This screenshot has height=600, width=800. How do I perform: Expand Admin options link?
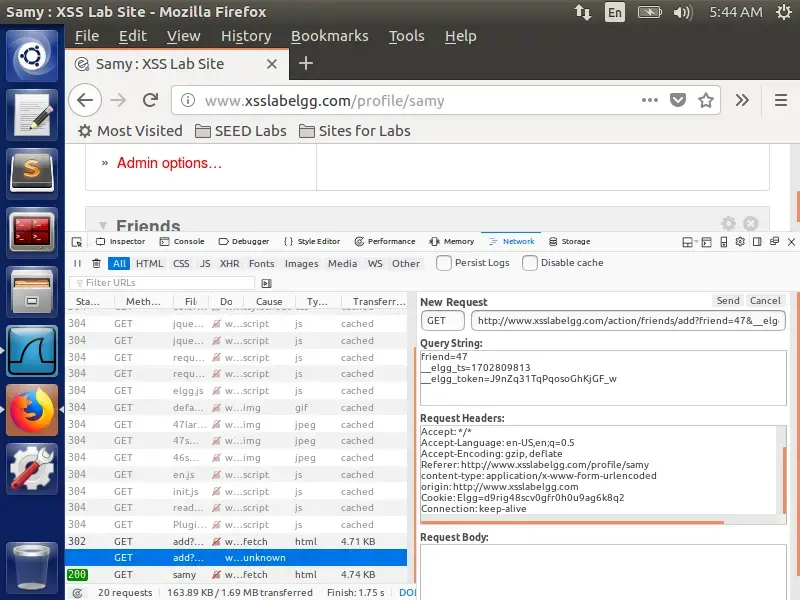pyautogui.click(x=169, y=163)
